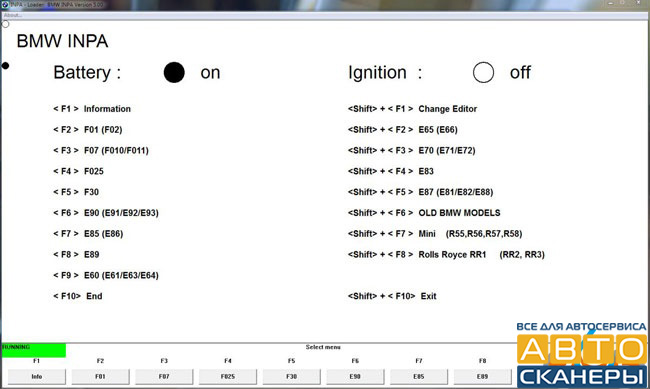
Task: Click the F025 bottom button
Action: click(228, 377)
